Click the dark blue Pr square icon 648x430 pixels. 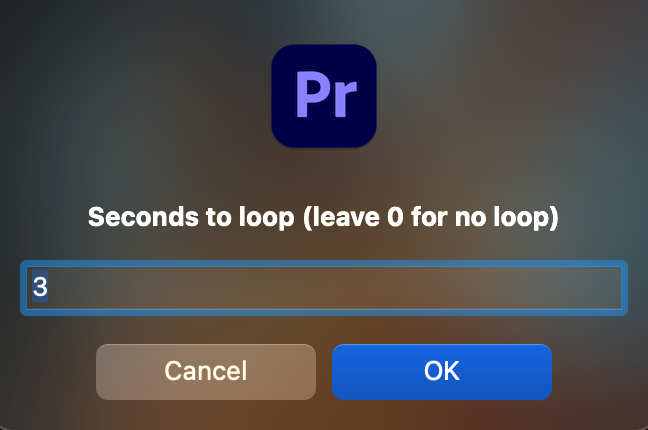324,96
